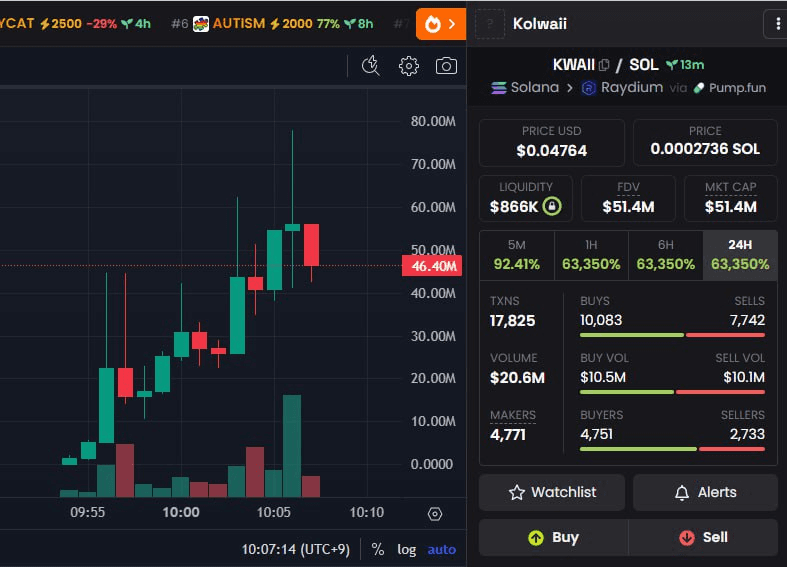This screenshot has width=787, height=567.
Task: Expand trending list with the fire button
Action: [441, 24]
